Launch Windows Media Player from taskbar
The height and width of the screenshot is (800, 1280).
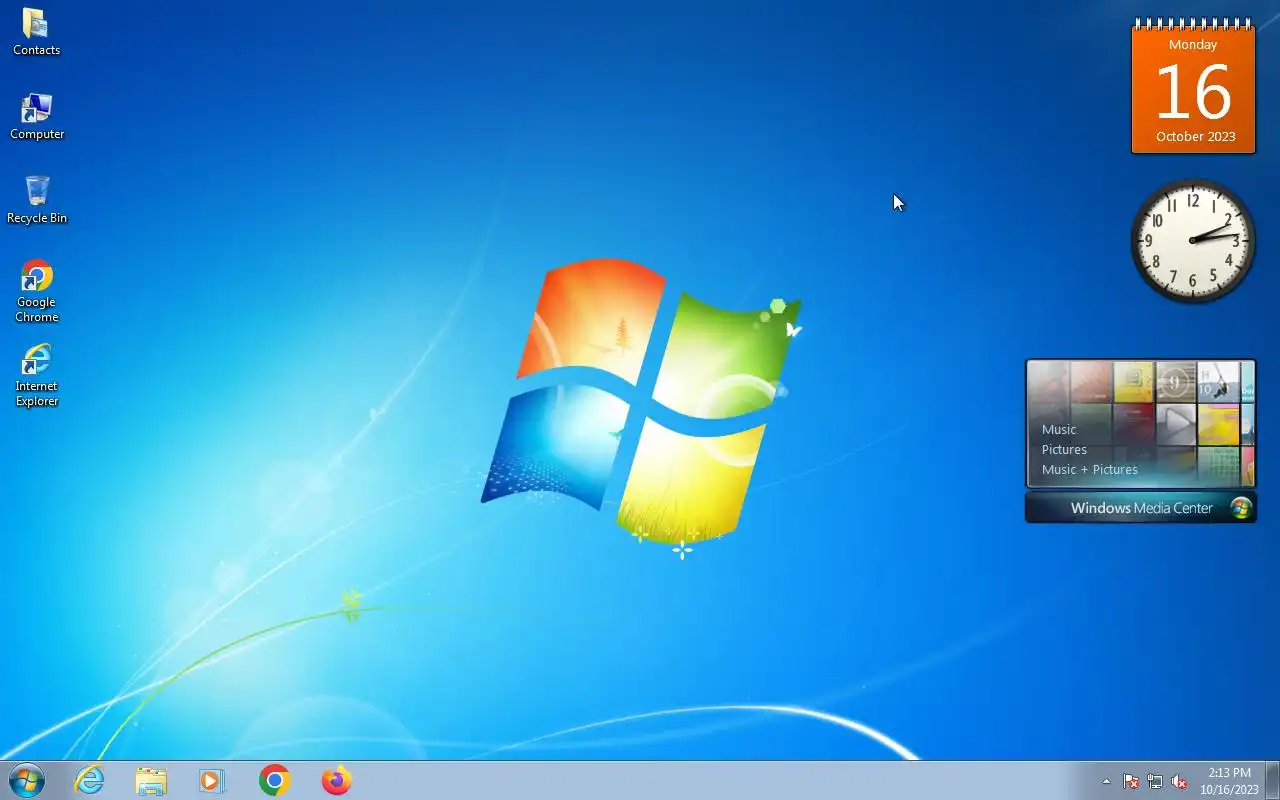212,780
